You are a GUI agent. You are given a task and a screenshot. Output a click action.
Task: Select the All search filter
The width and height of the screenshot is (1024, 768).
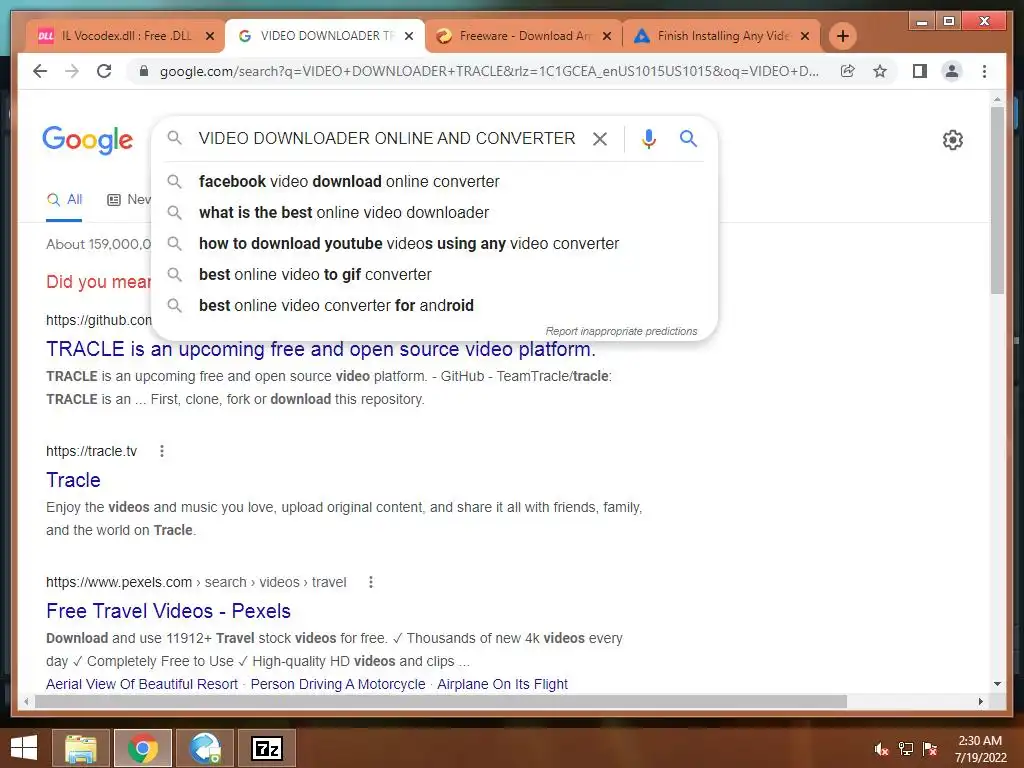(x=64, y=200)
